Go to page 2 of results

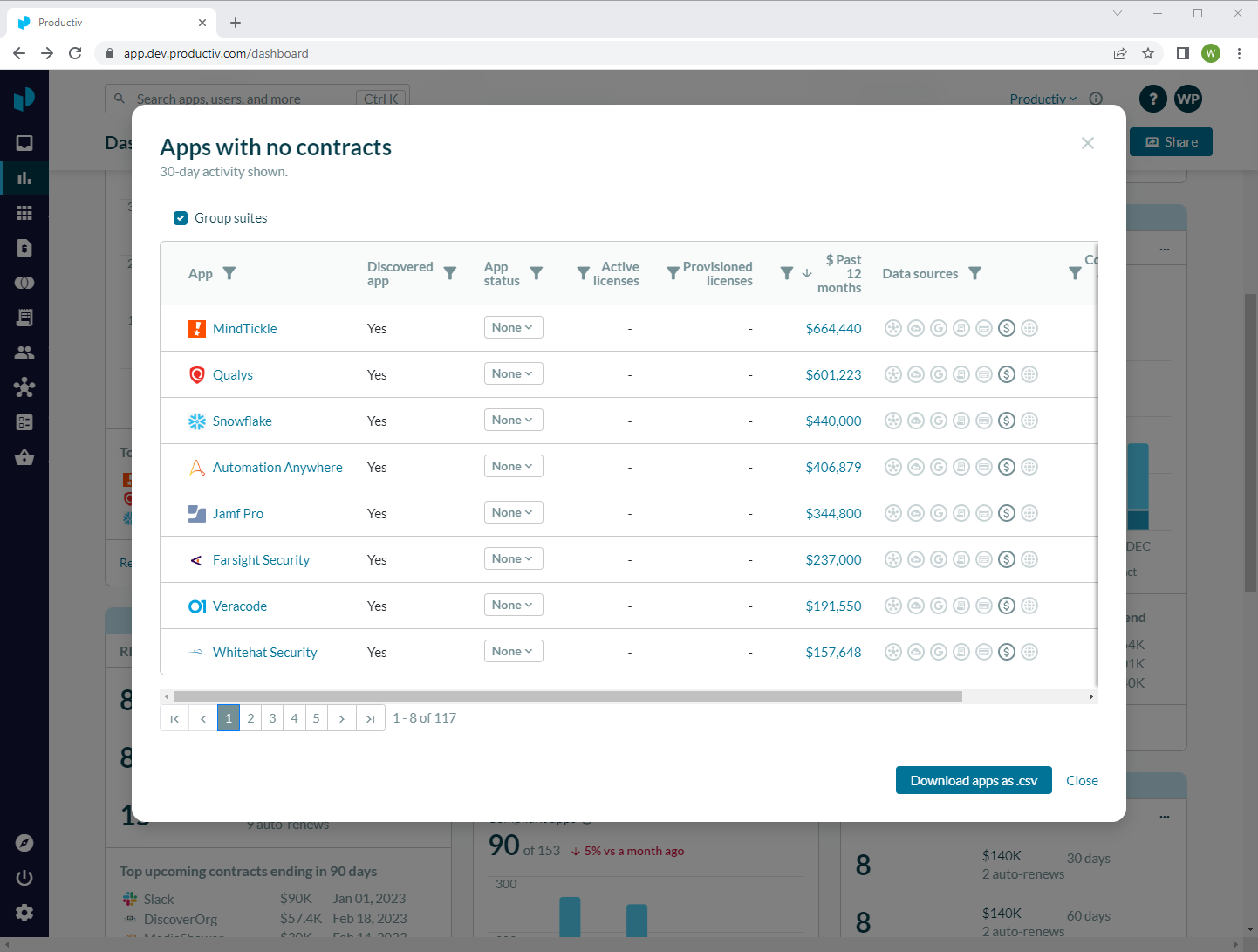pos(250,718)
